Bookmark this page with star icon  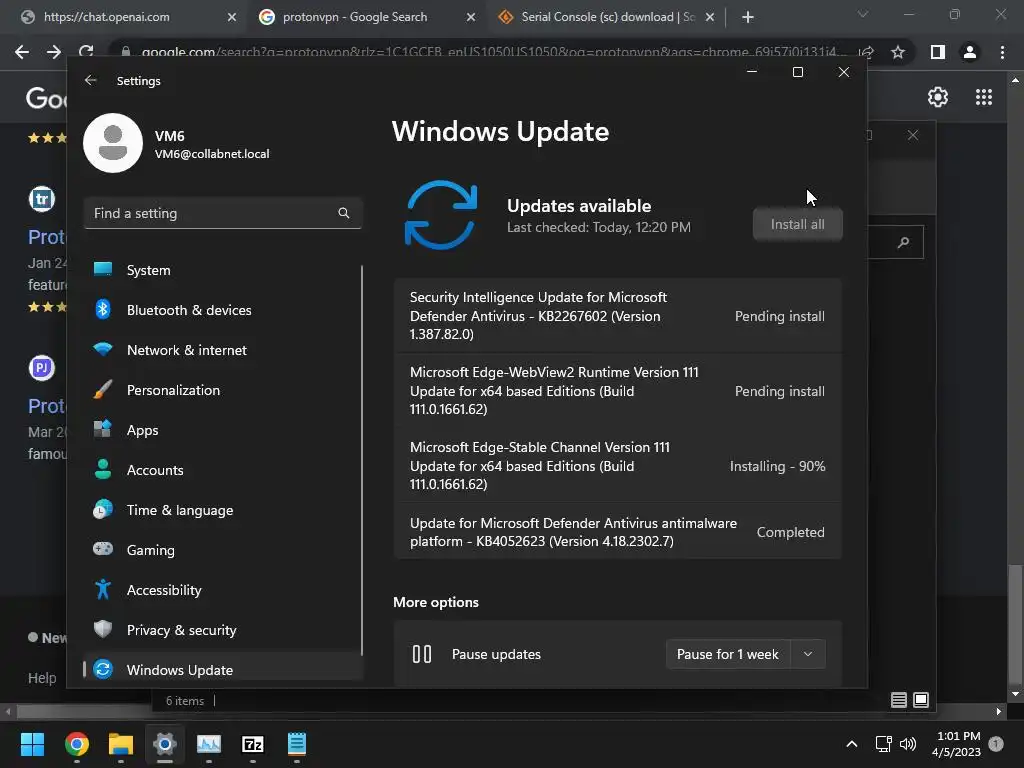(x=898, y=52)
